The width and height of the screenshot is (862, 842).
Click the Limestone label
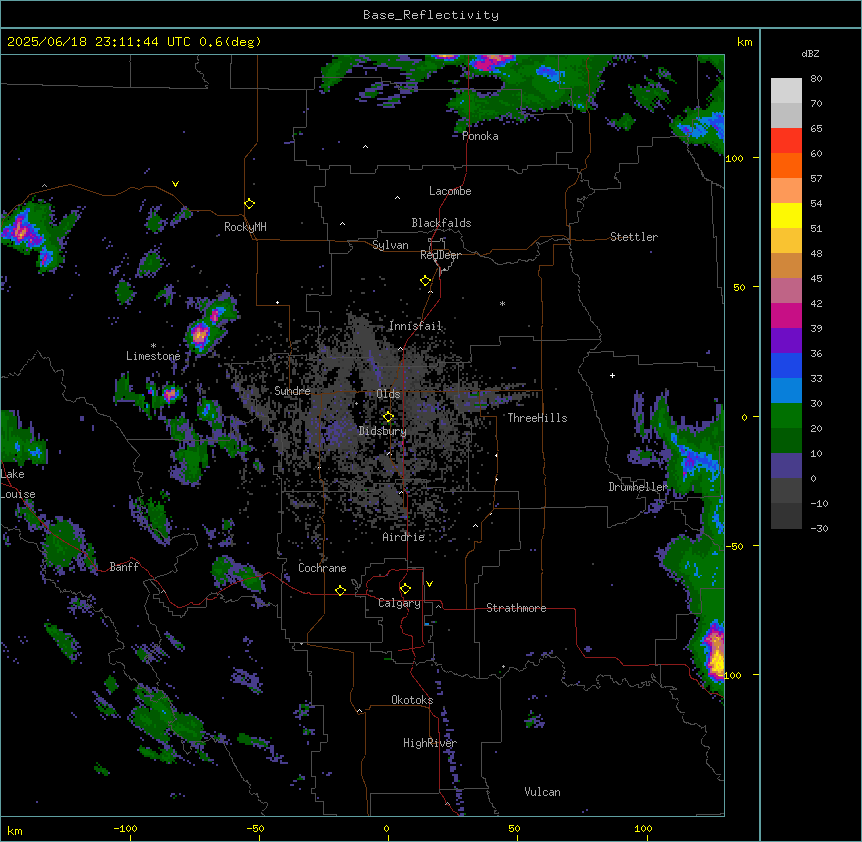click(x=153, y=356)
